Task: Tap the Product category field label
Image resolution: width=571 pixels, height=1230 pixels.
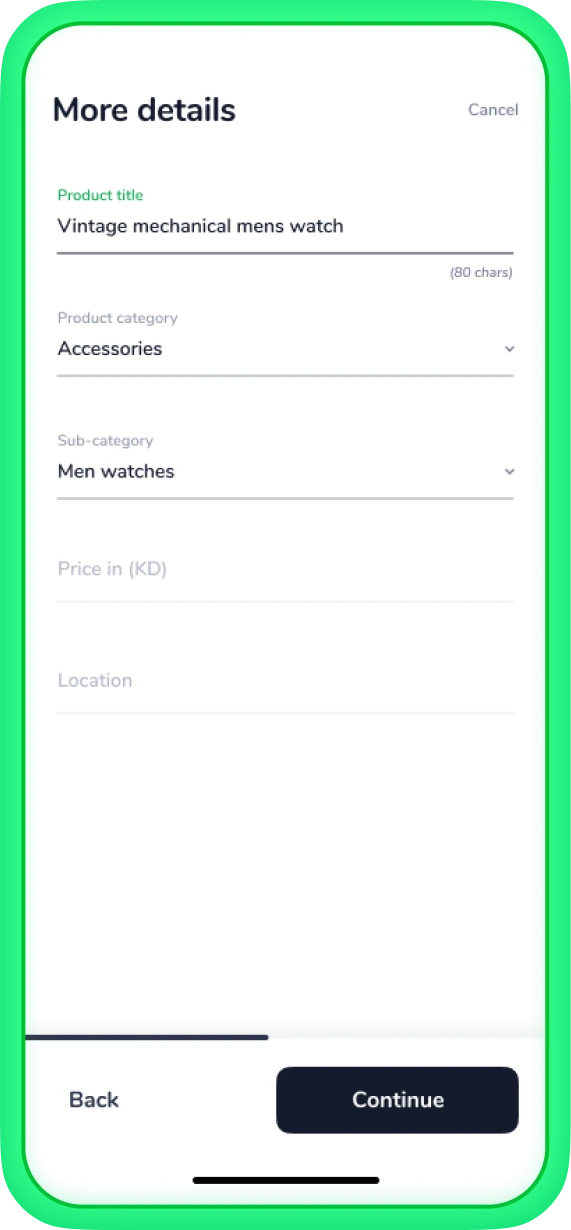Action: [117, 318]
